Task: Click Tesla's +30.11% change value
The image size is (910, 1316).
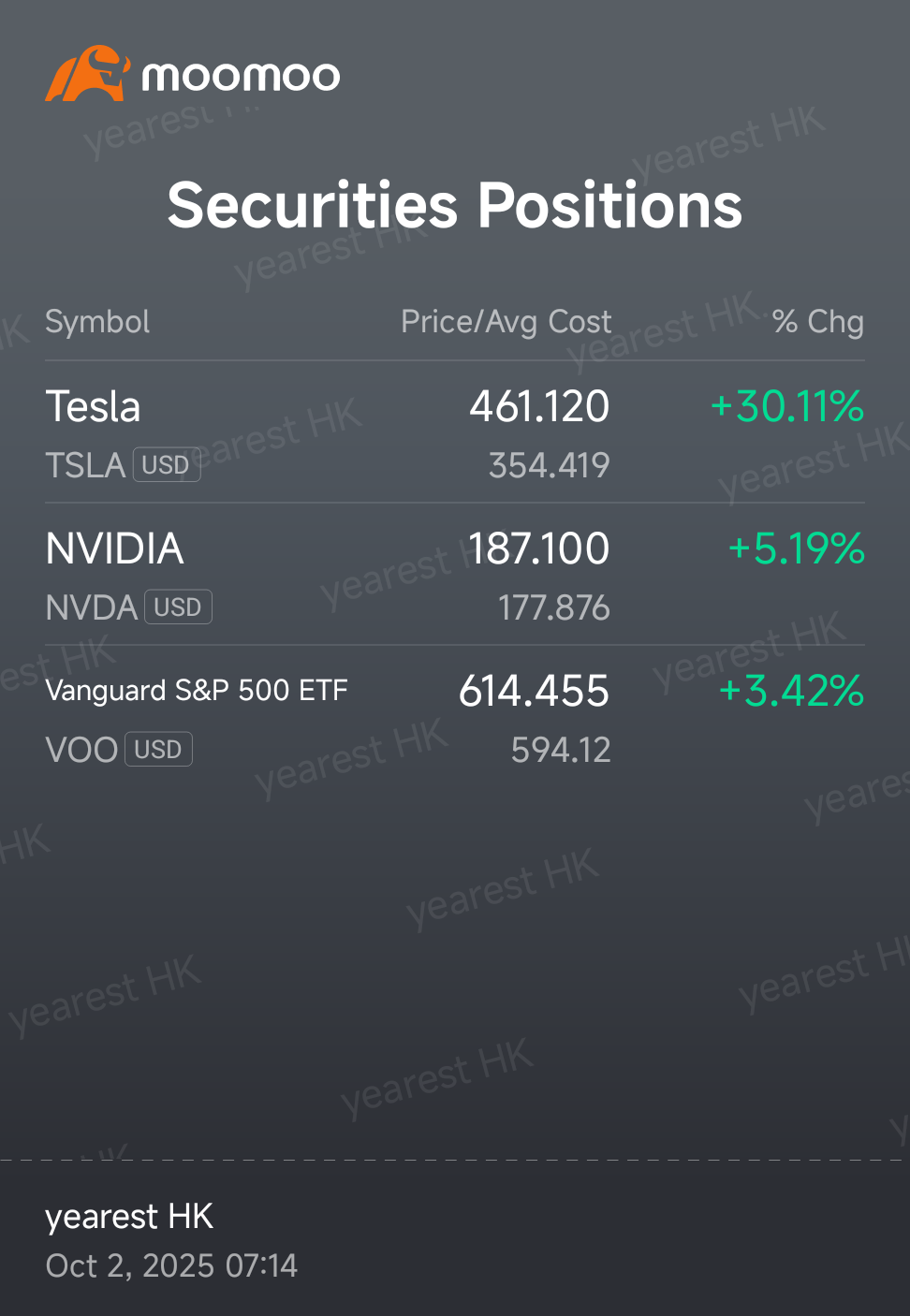Action: click(x=787, y=407)
